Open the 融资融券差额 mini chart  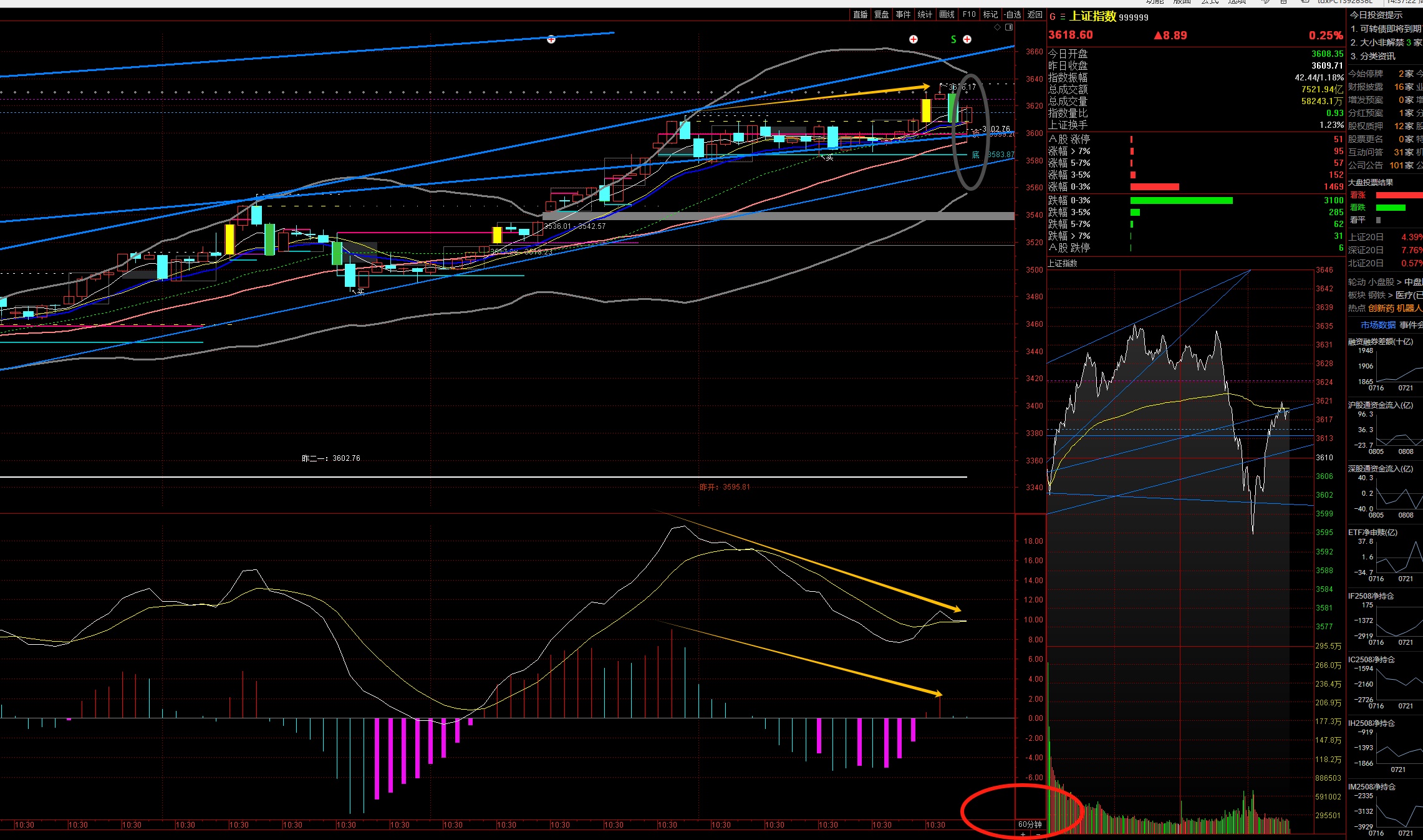(x=1385, y=365)
